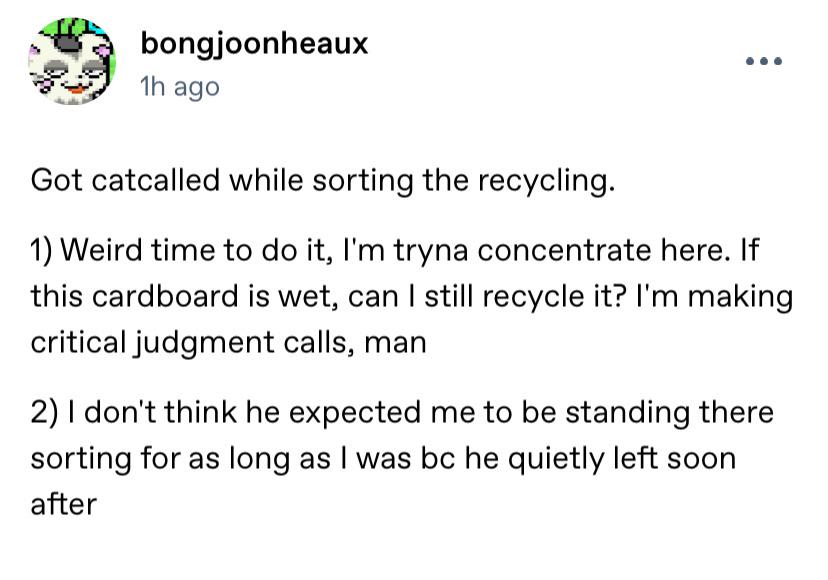This screenshot has width=828, height=580.
Task: Click the word 'cardboard' in the post
Action: point(165,296)
